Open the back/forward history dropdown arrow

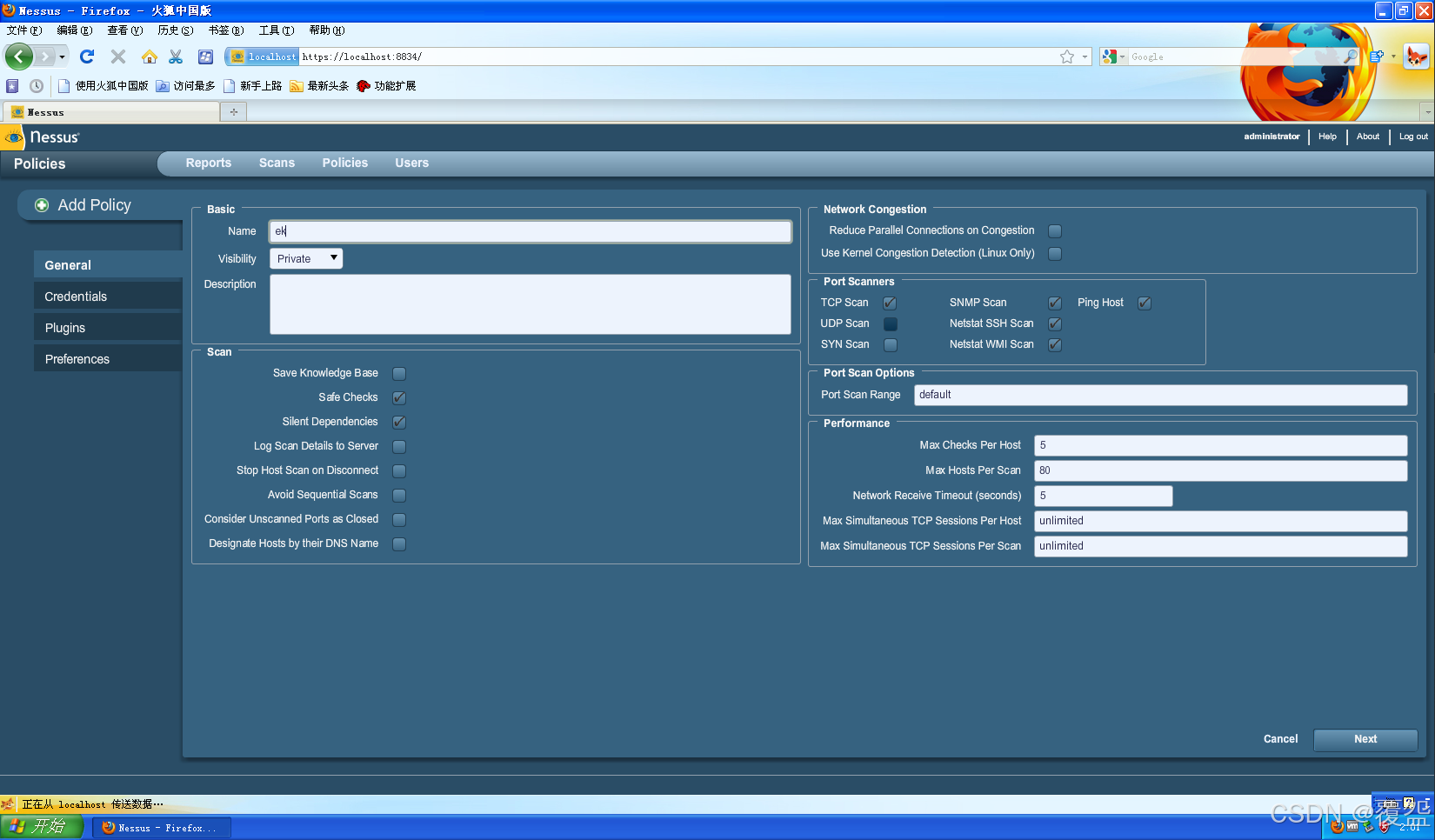pos(62,57)
